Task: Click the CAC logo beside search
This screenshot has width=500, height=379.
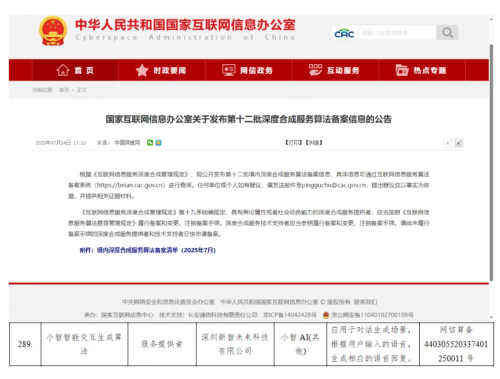Action: tap(344, 33)
